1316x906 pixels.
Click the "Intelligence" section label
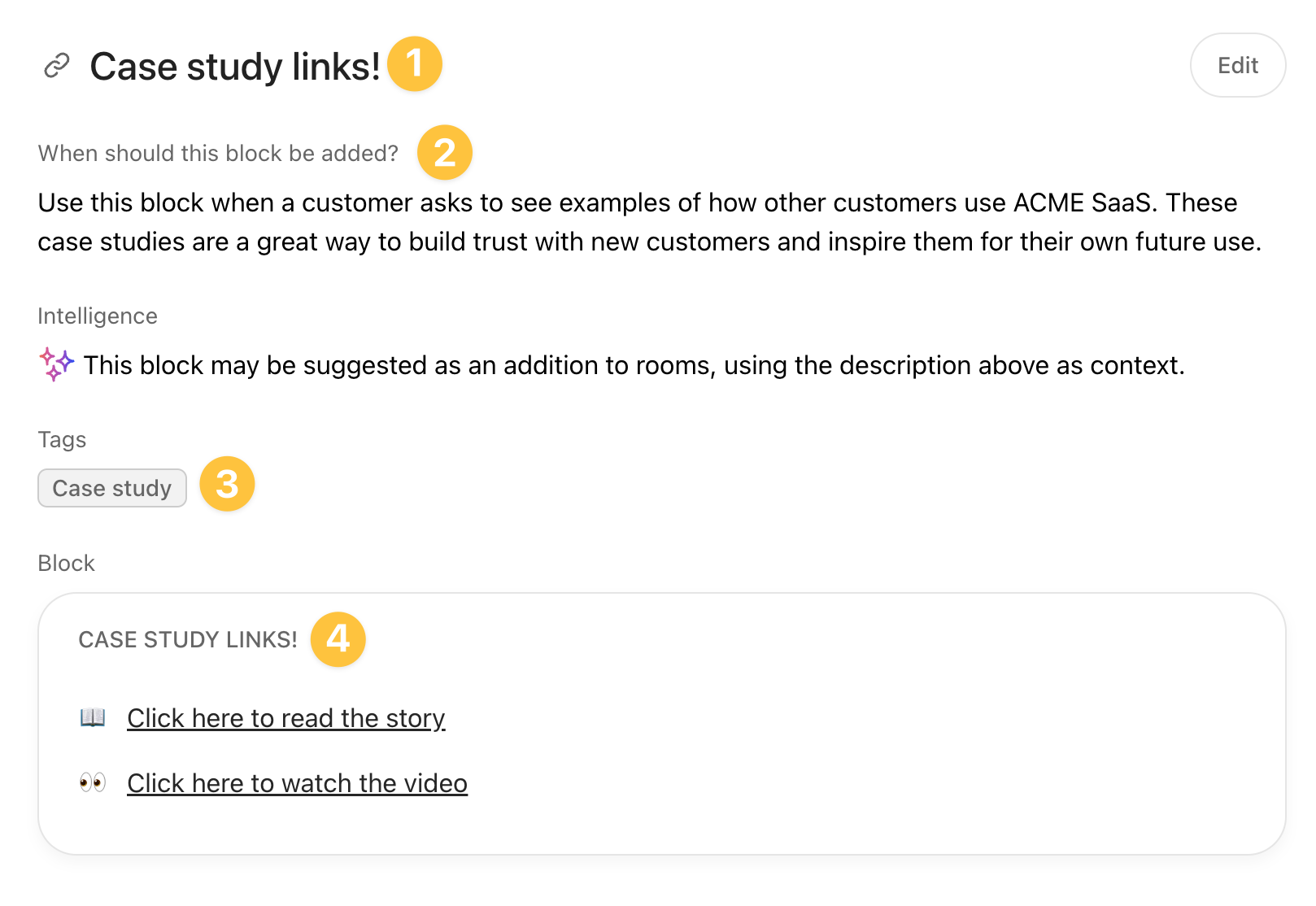(98, 316)
